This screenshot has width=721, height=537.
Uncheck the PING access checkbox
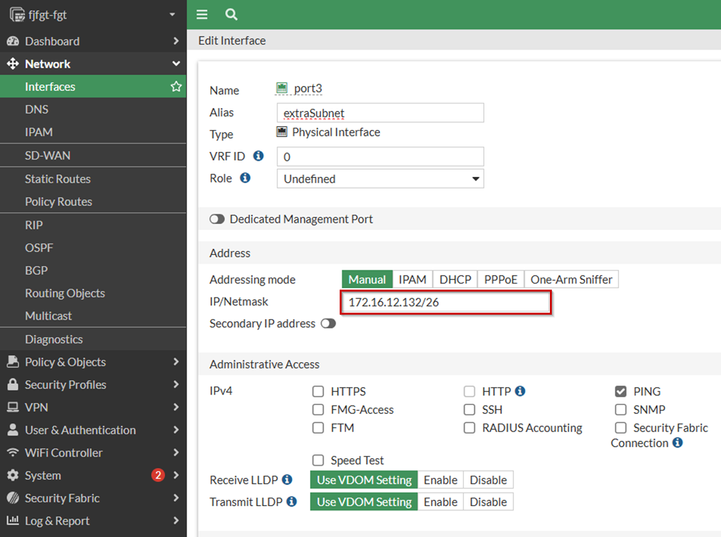621,392
